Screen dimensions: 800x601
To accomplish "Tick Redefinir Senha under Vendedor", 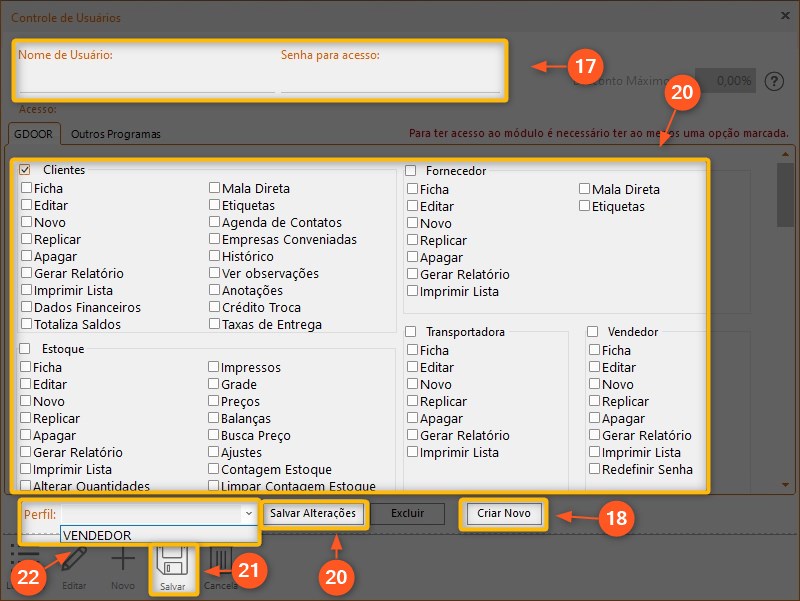I will coord(594,469).
